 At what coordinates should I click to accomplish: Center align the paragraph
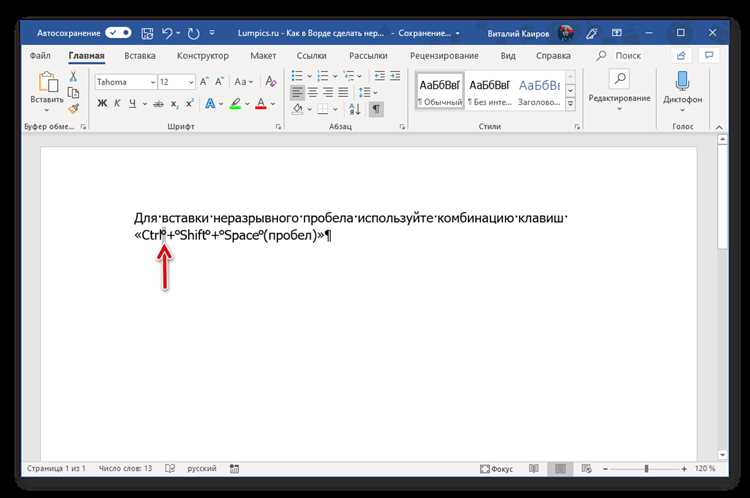(x=312, y=92)
